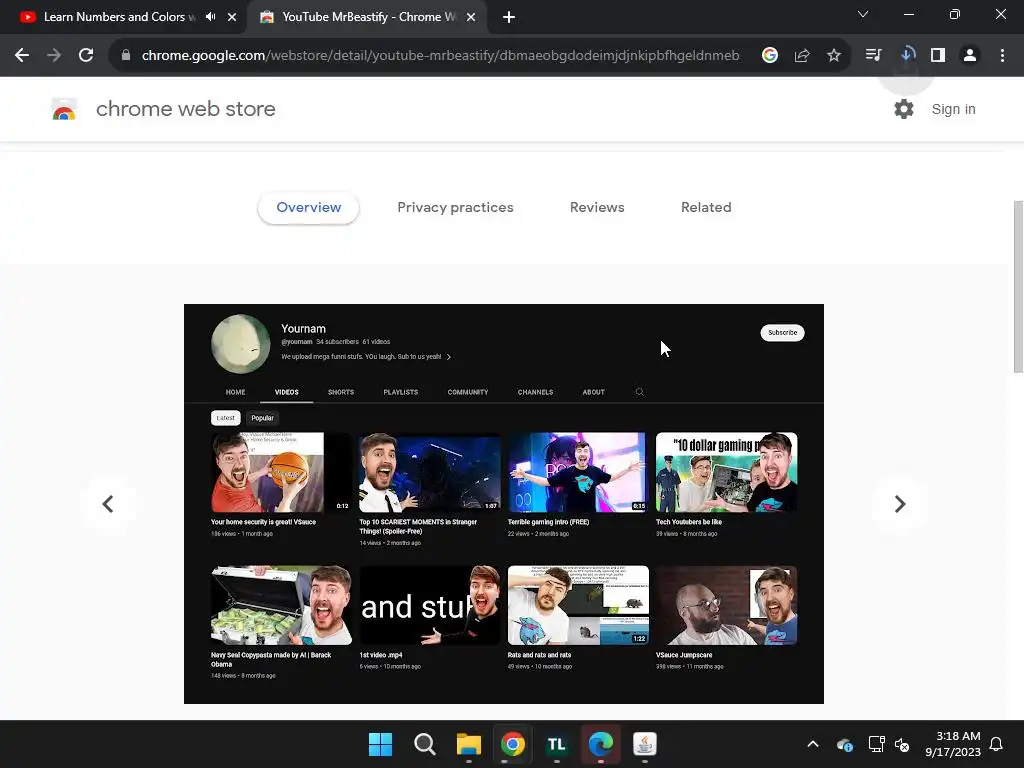
Task: Open the TL app from taskbar
Action: [556, 744]
